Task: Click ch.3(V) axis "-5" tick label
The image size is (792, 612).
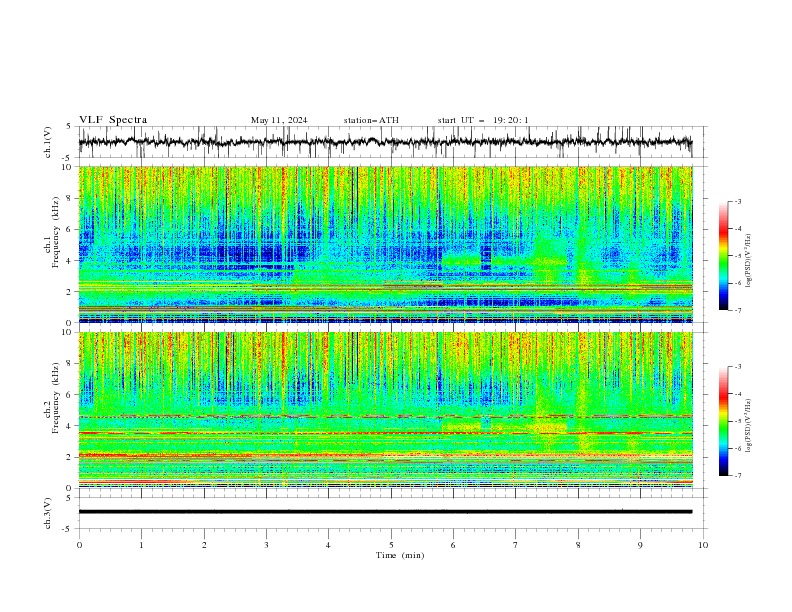Action: point(68,529)
